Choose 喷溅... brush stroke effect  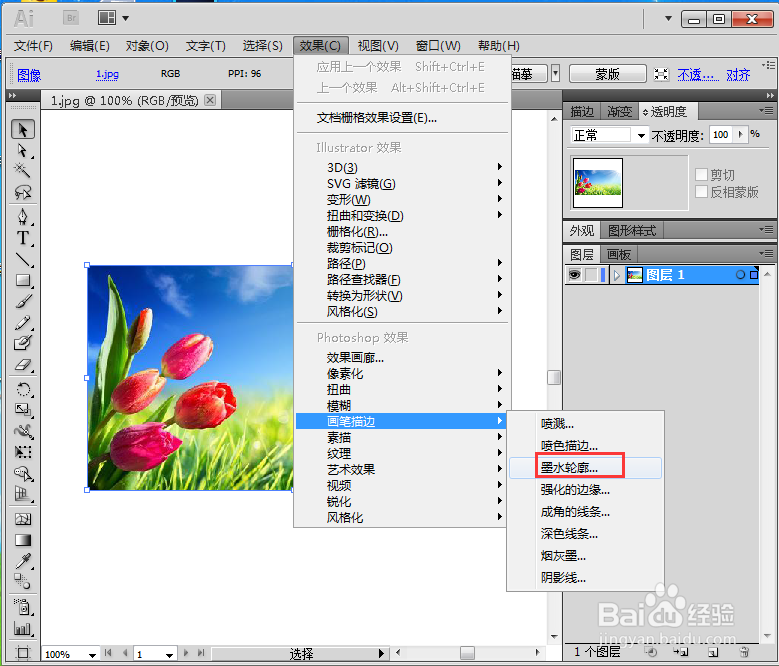point(586,424)
